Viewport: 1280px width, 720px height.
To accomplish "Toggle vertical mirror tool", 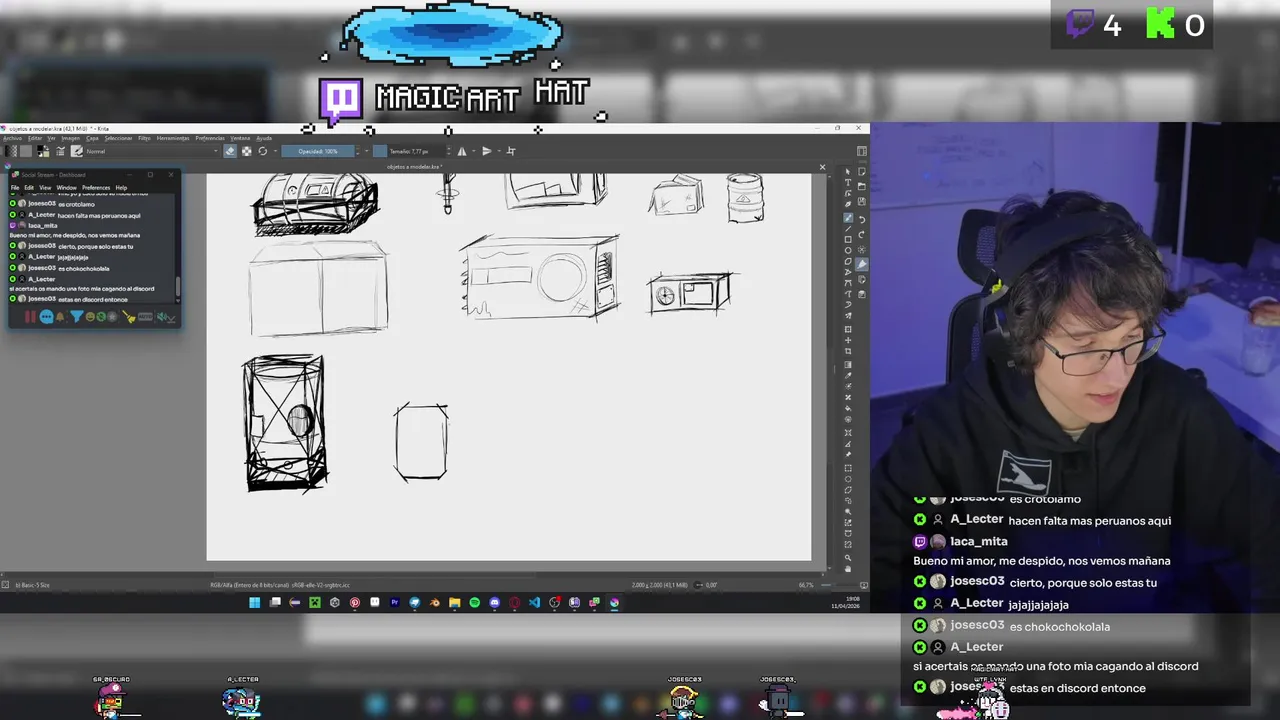I will pyautogui.click(x=487, y=151).
